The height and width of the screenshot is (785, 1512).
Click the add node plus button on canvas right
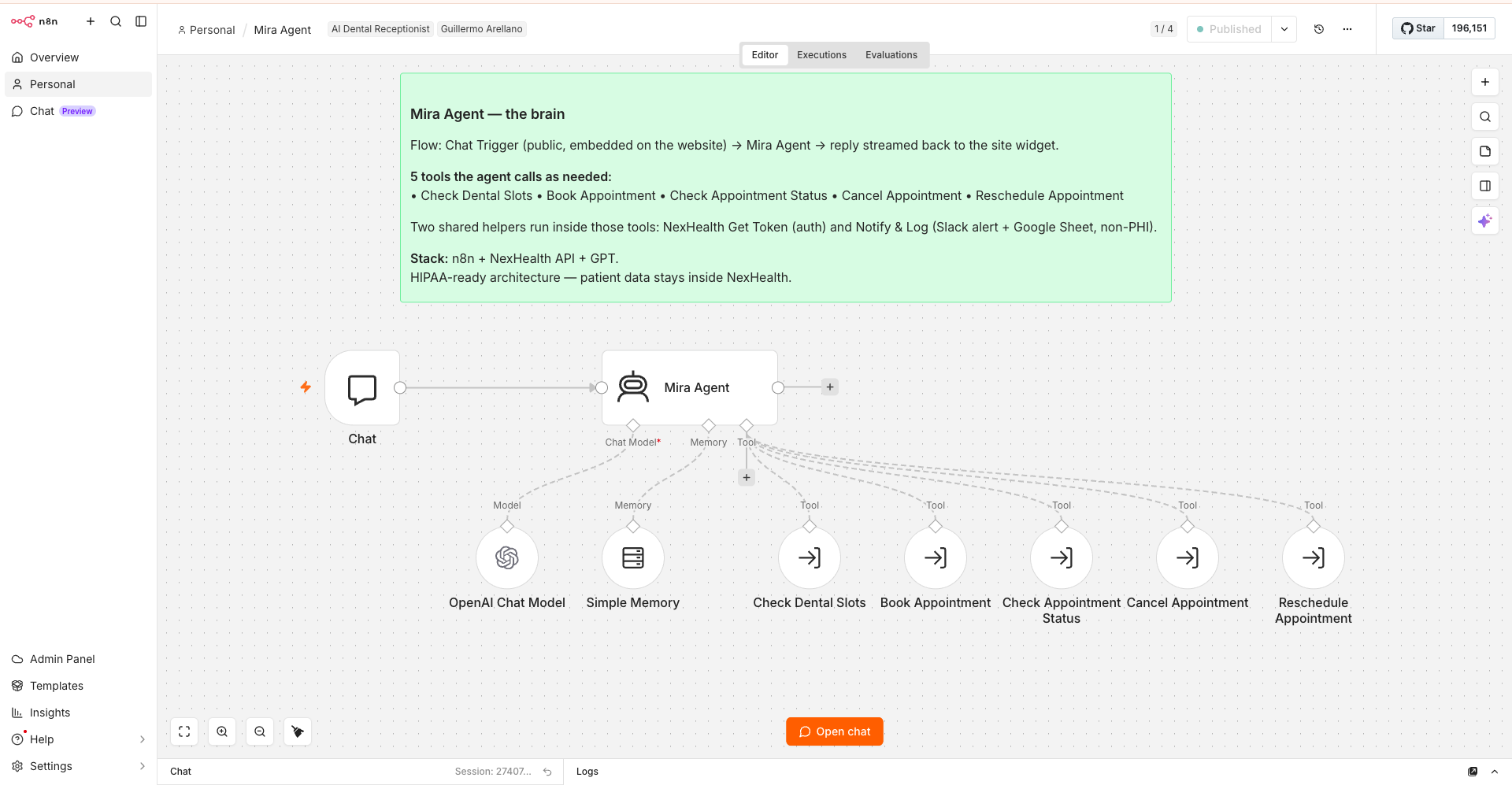[x=1485, y=82]
